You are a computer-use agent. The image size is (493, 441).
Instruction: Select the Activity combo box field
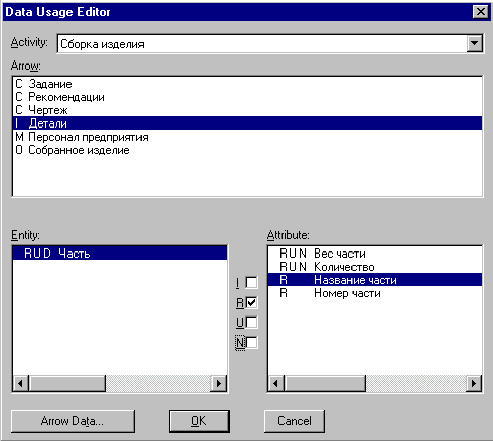click(x=270, y=43)
